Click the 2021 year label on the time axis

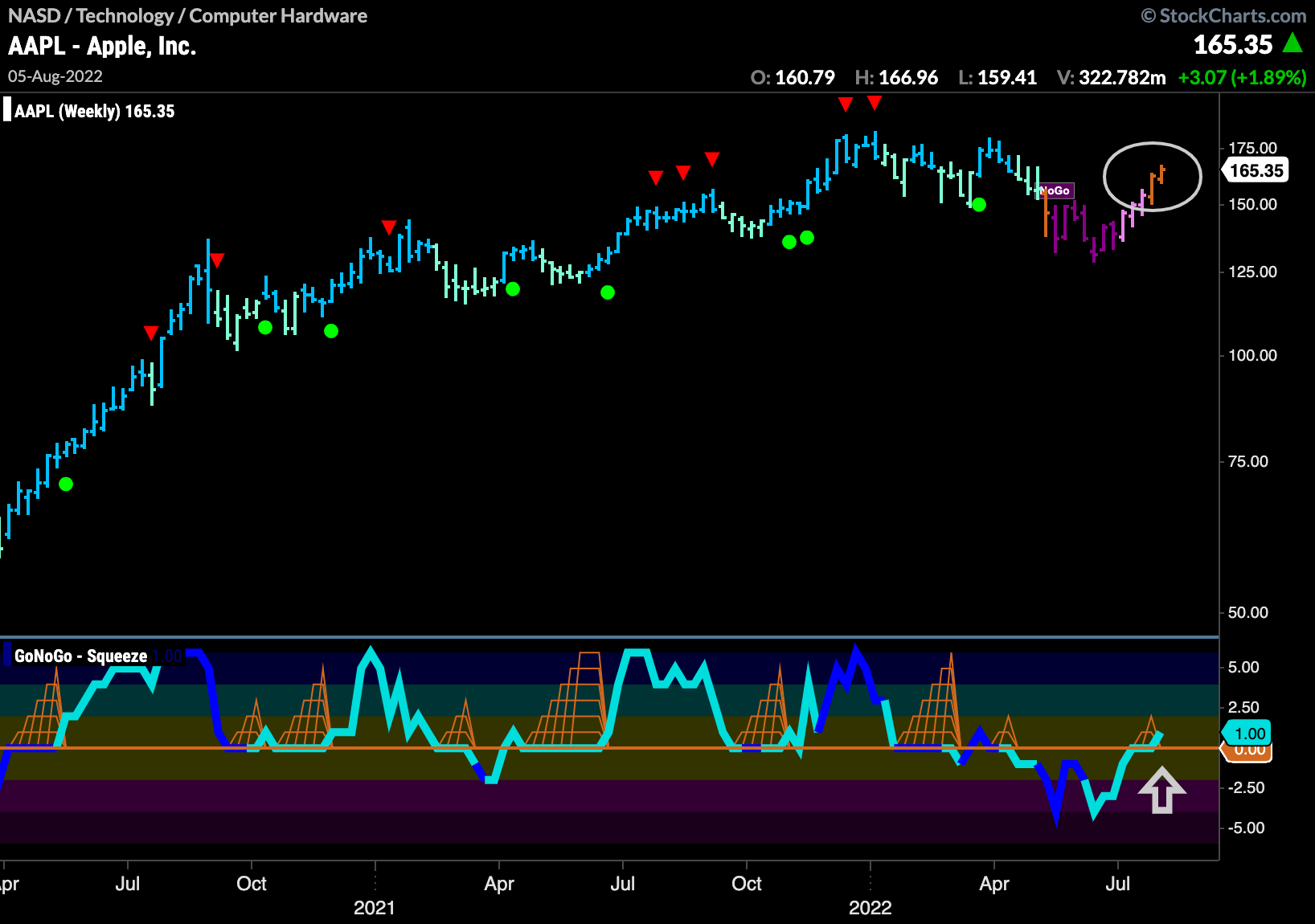coord(375,908)
